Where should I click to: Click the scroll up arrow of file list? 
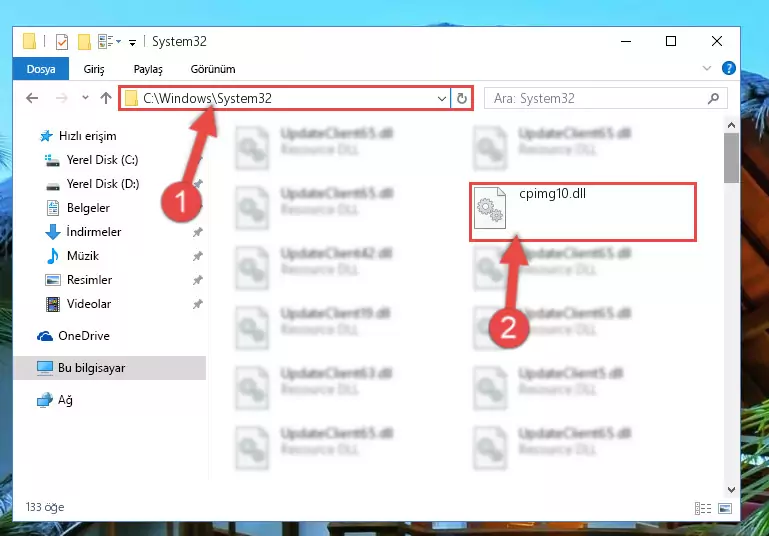(731, 125)
